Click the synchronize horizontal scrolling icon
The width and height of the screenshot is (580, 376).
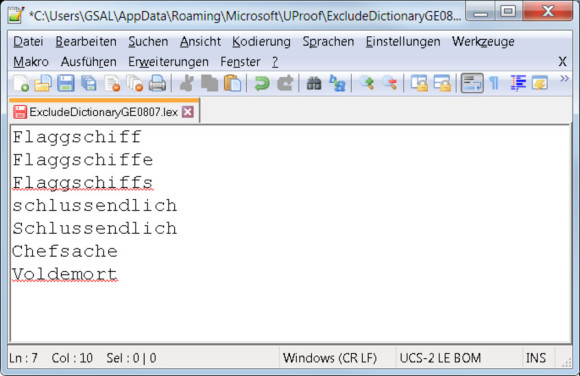point(442,83)
